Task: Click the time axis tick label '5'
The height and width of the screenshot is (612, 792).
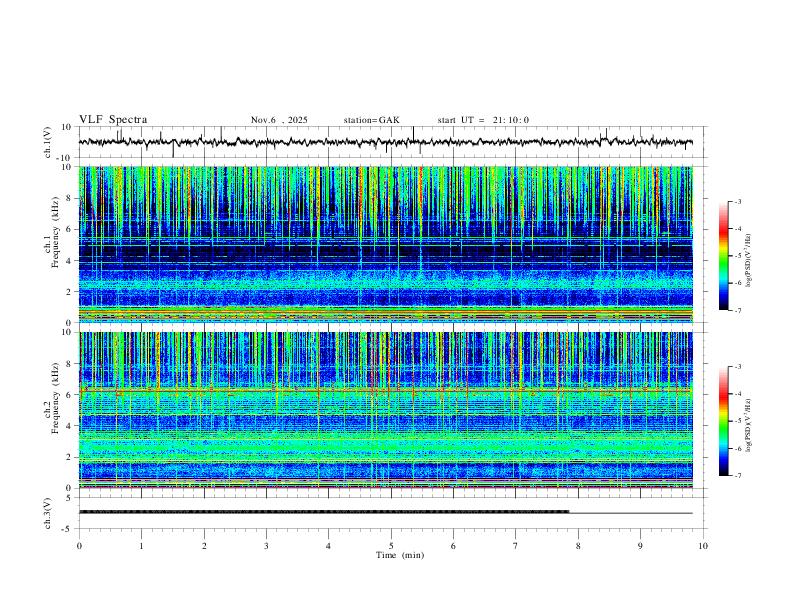Action: click(391, 546)
